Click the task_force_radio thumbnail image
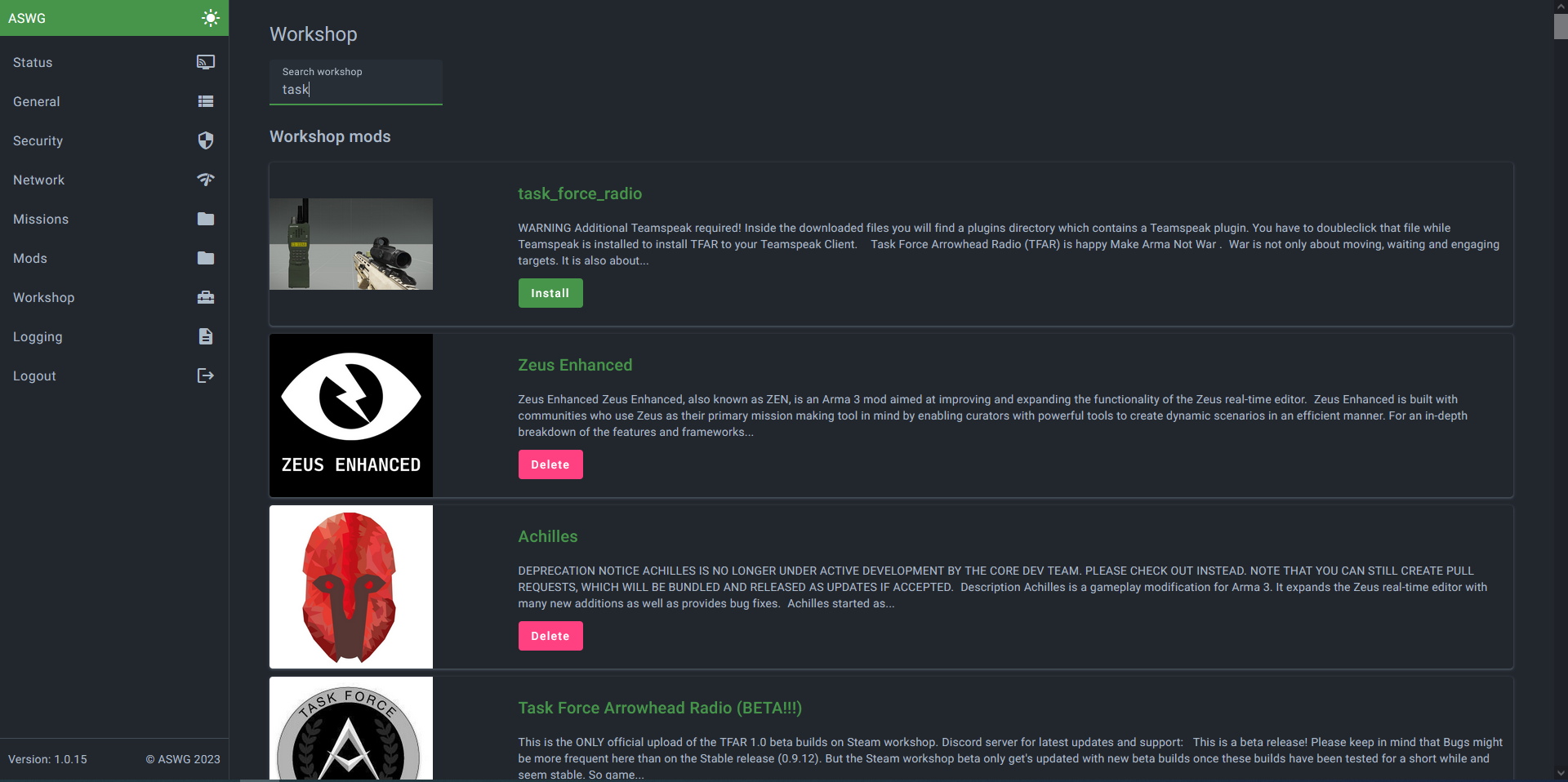Viewport: 1568px width, 782px height. pyautogui.click(x=351, y=244)
